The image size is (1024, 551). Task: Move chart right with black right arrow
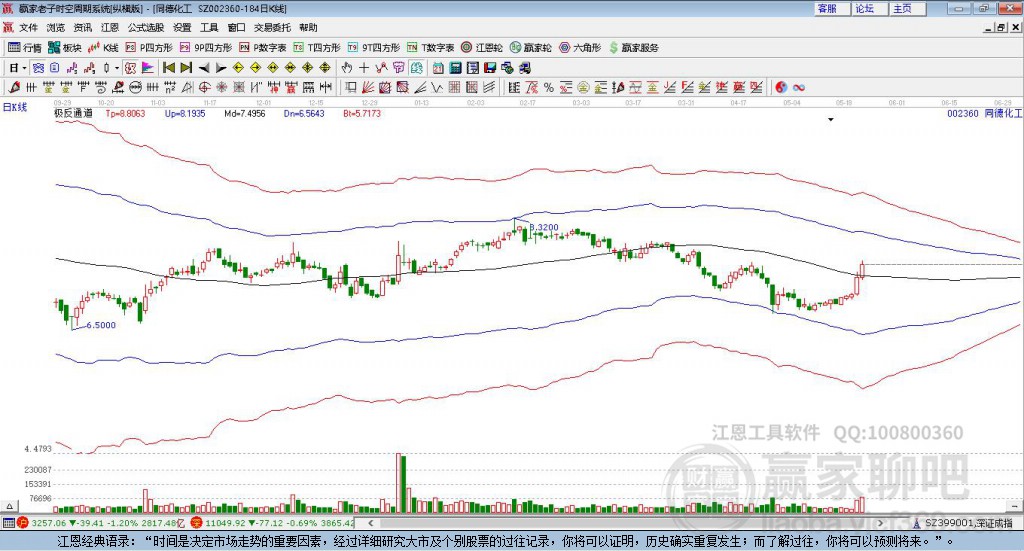point(221,68)
